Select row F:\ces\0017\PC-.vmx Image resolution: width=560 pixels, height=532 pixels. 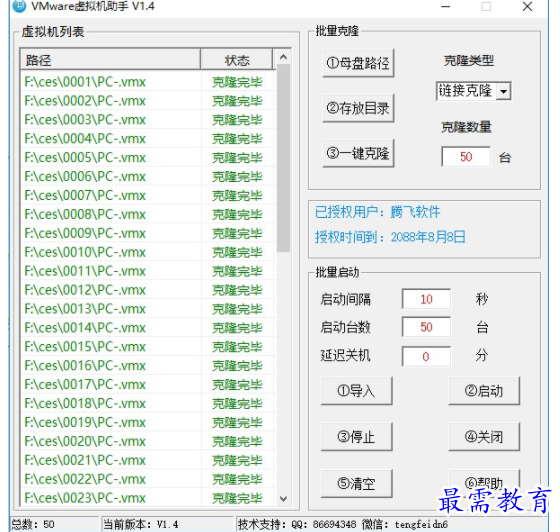(x=148, y=385)
